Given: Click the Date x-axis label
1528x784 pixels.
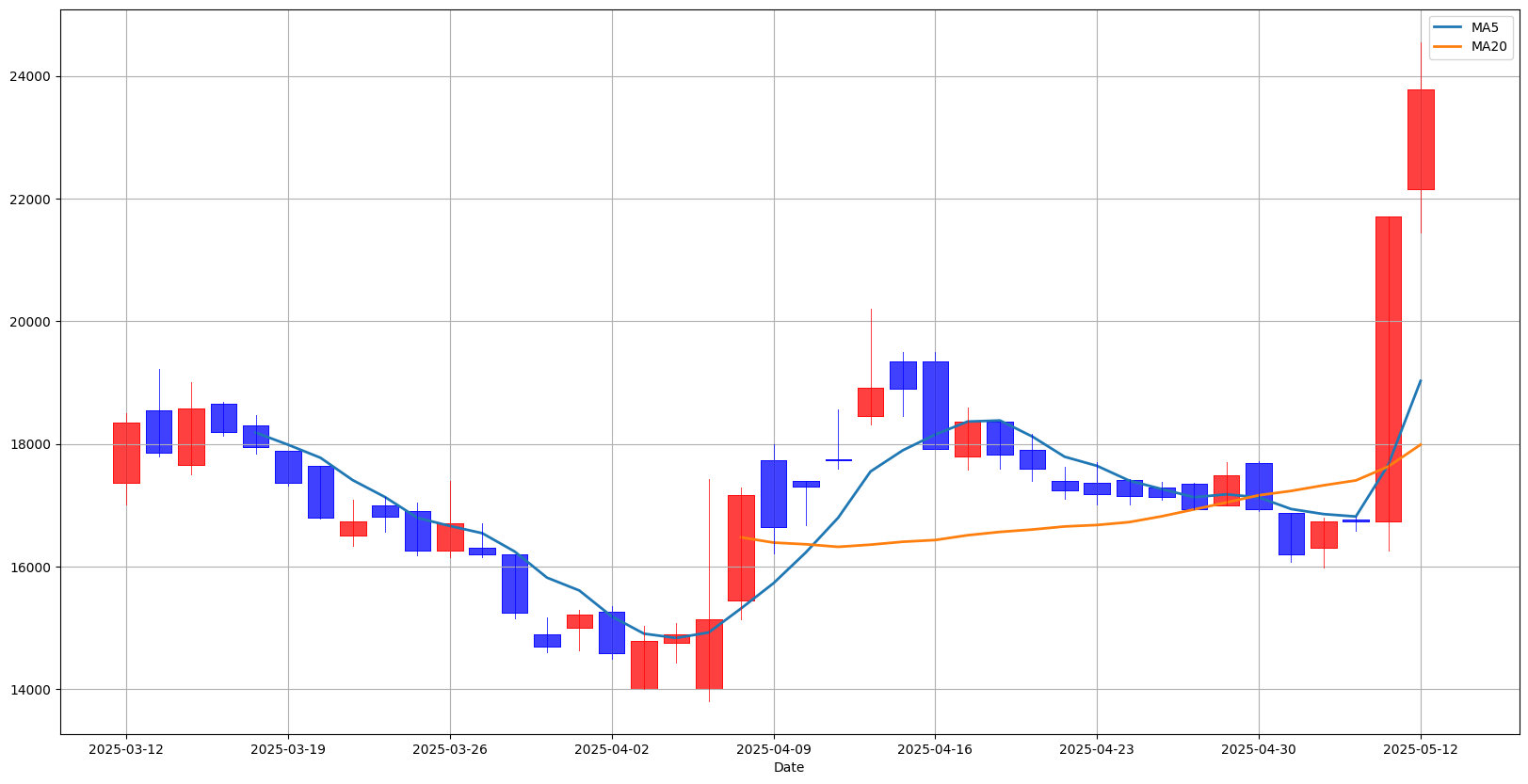Looking at the screenshot, I should pos(789,767).
